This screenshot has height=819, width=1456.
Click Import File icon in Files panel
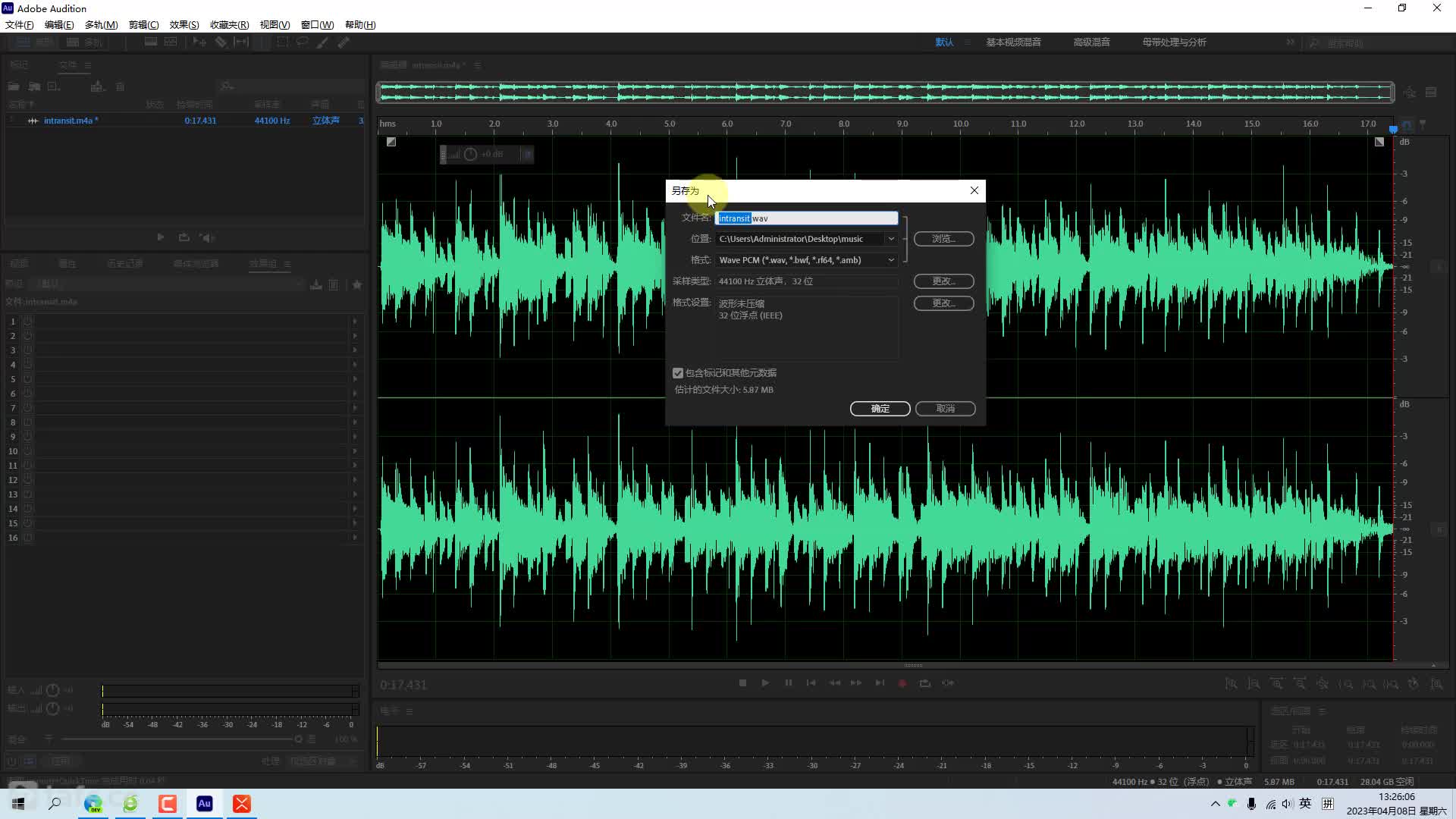coord(34,86)
